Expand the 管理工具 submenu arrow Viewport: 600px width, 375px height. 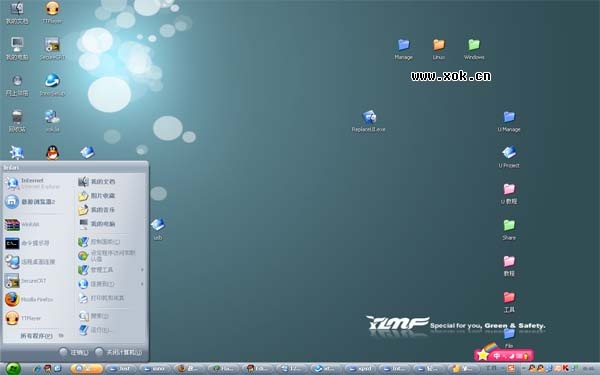coord(142,270)
